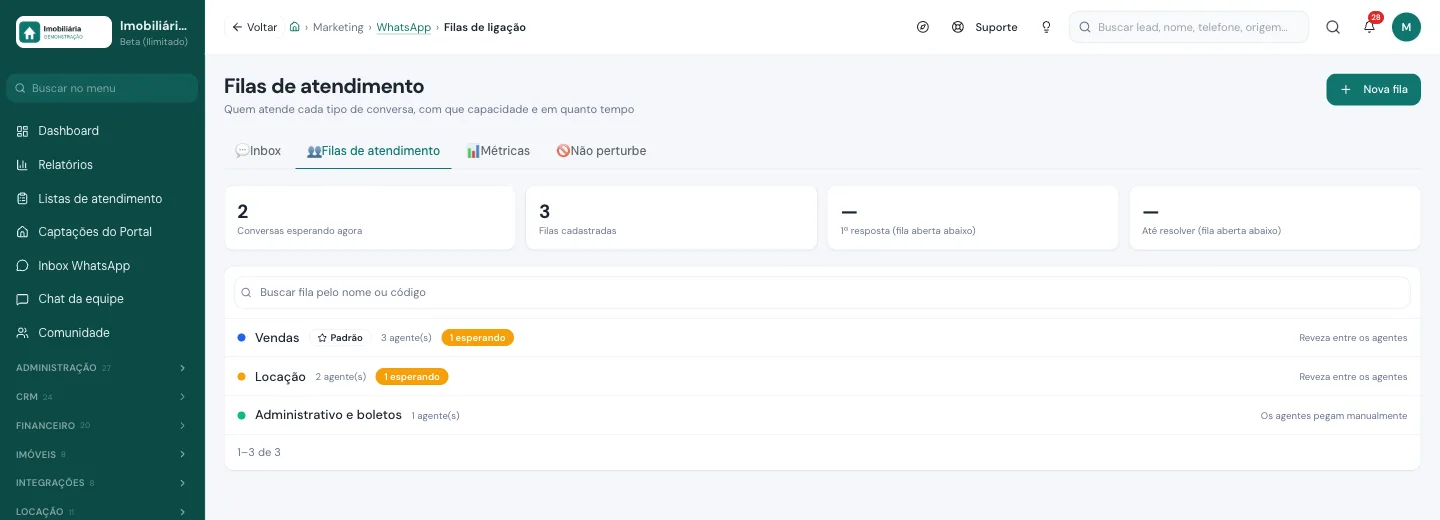Click the star icon on Padrão badge
The height and width of the screenshot is (520, 1440).
[x=322, y=338]
